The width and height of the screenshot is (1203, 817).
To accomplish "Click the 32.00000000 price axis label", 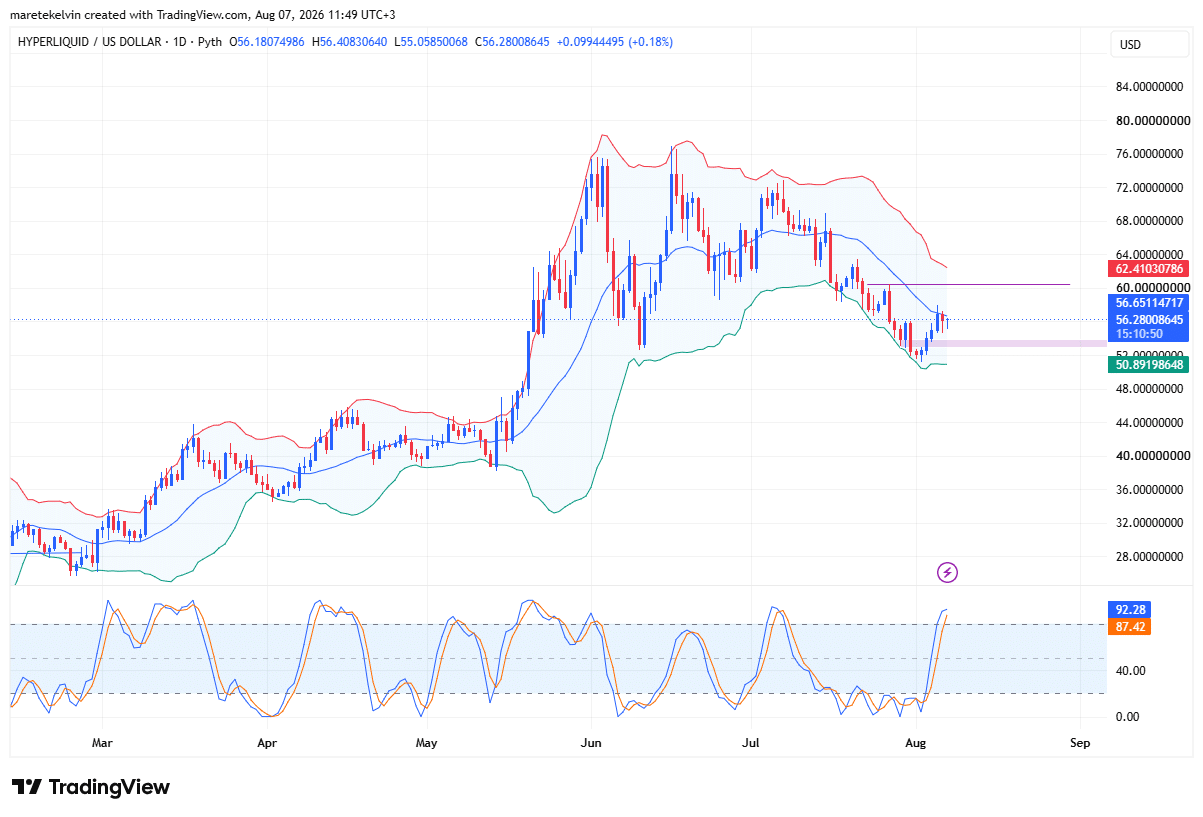I will pyautogui.click(x=1150, y=523).
